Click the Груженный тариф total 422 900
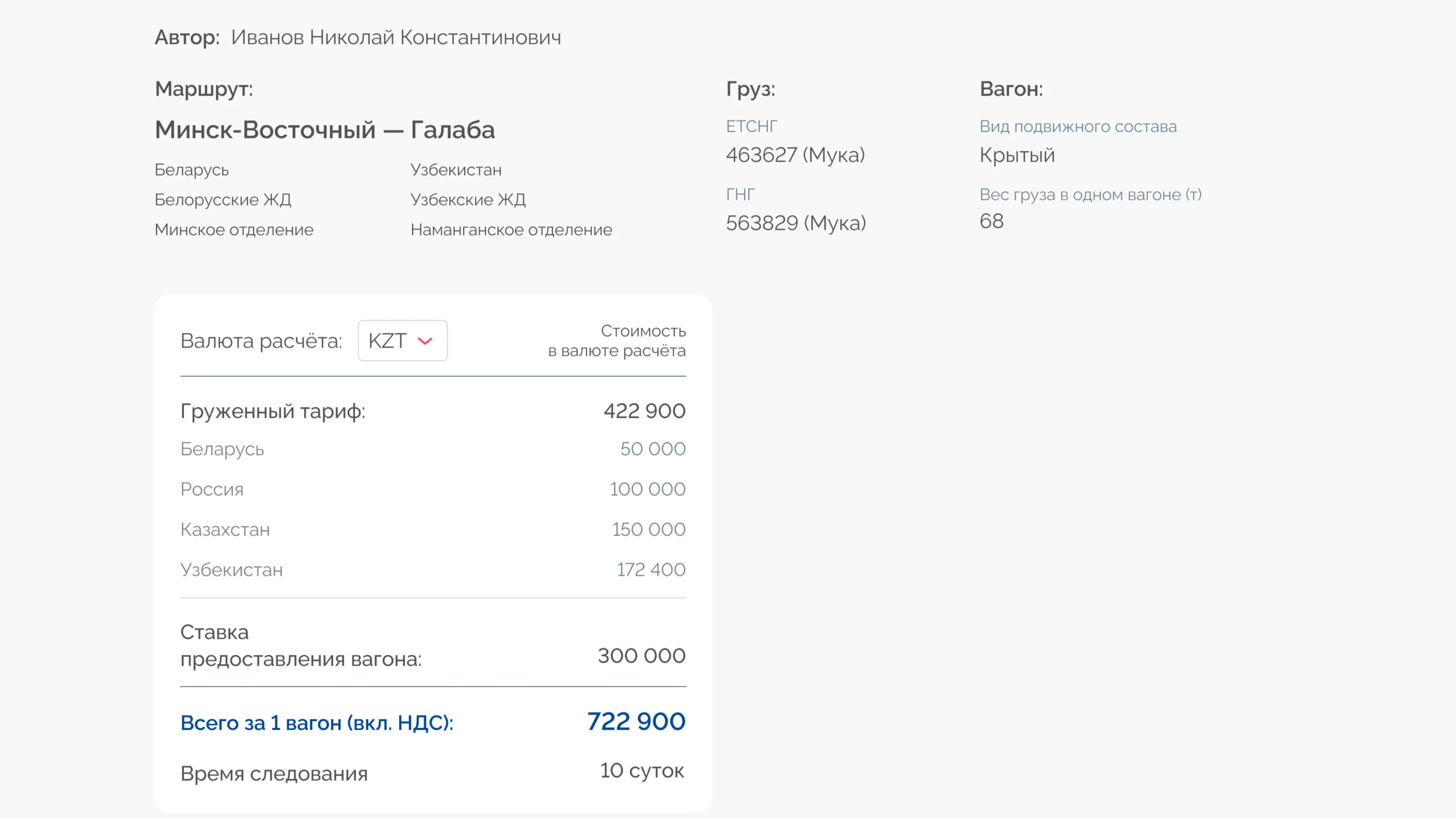1456x819 pixels. [x=644, y=411]
